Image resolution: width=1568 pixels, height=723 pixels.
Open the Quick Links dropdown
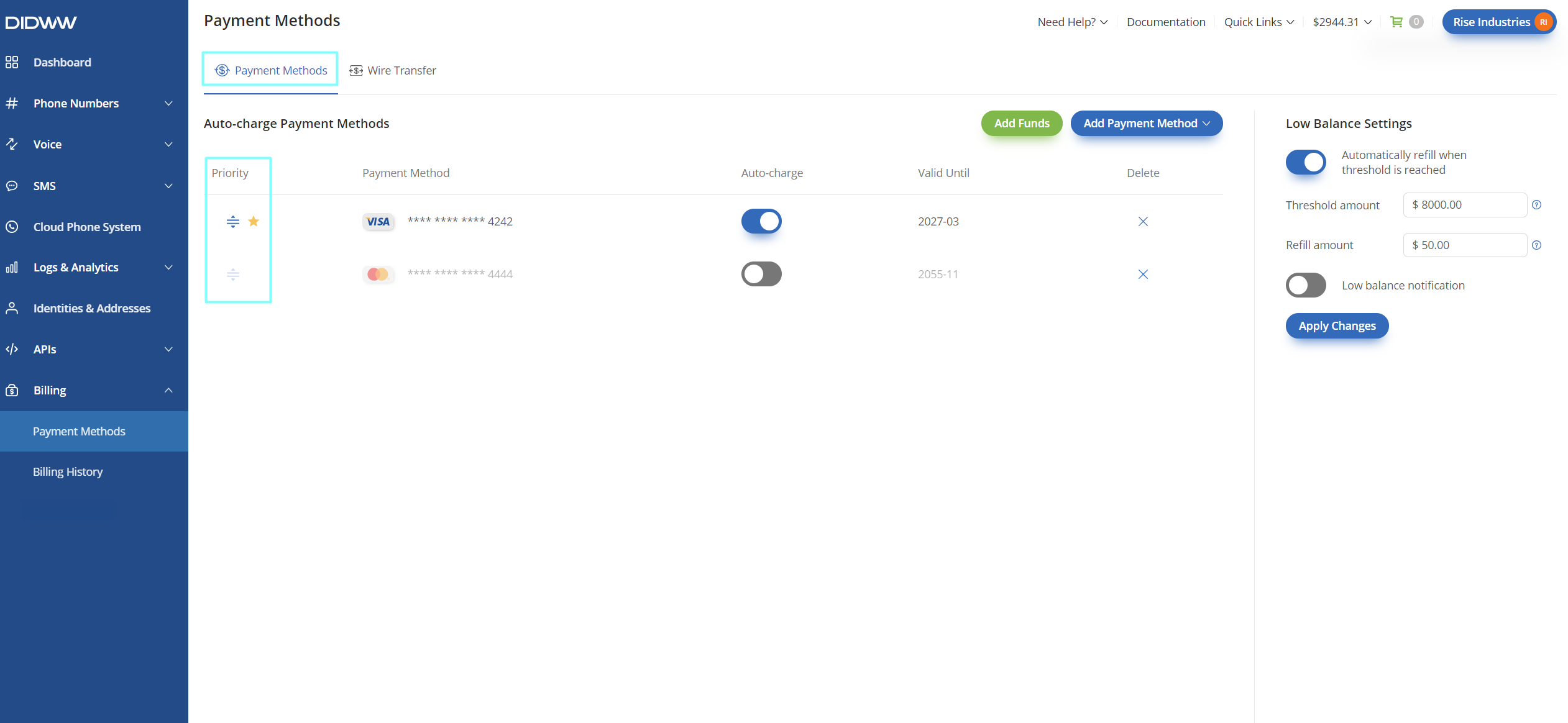[1259, 22]
